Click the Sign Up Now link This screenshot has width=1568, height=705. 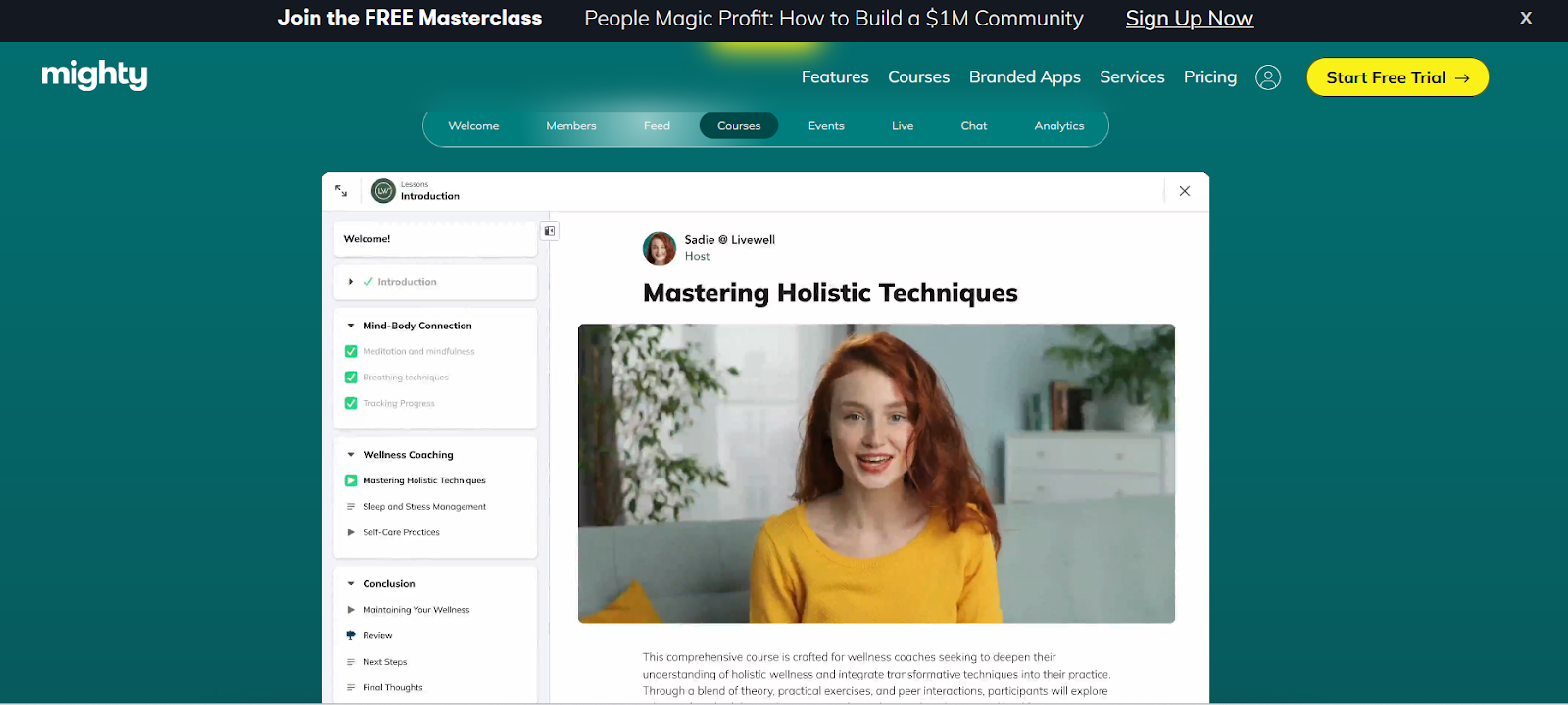pos(1189,19)
